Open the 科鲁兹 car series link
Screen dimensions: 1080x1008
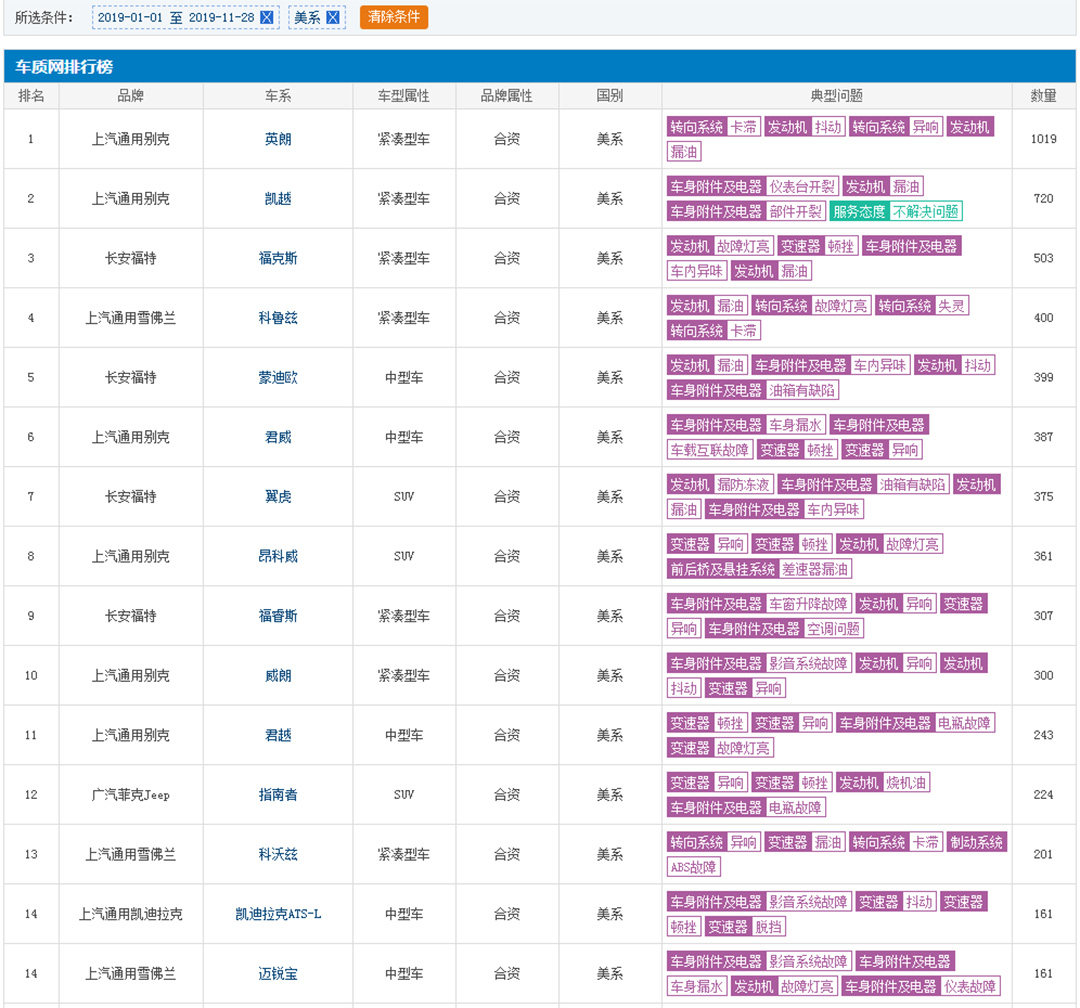point(278,318)
